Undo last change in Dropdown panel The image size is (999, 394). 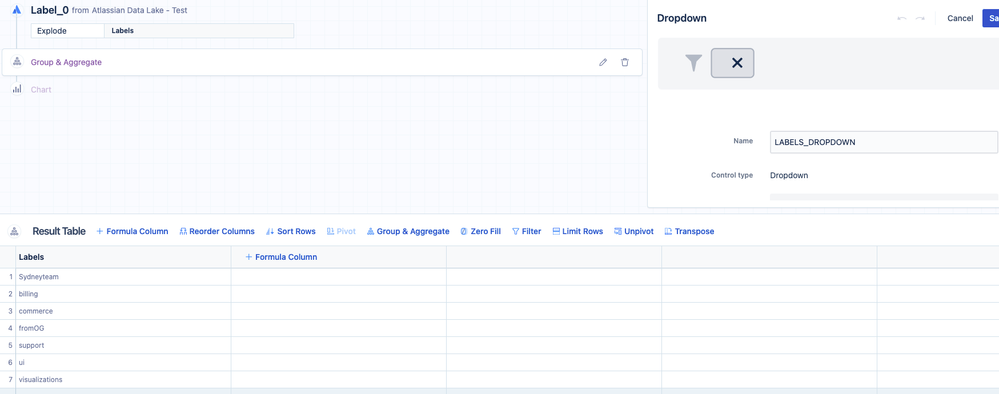coord(902,18)
